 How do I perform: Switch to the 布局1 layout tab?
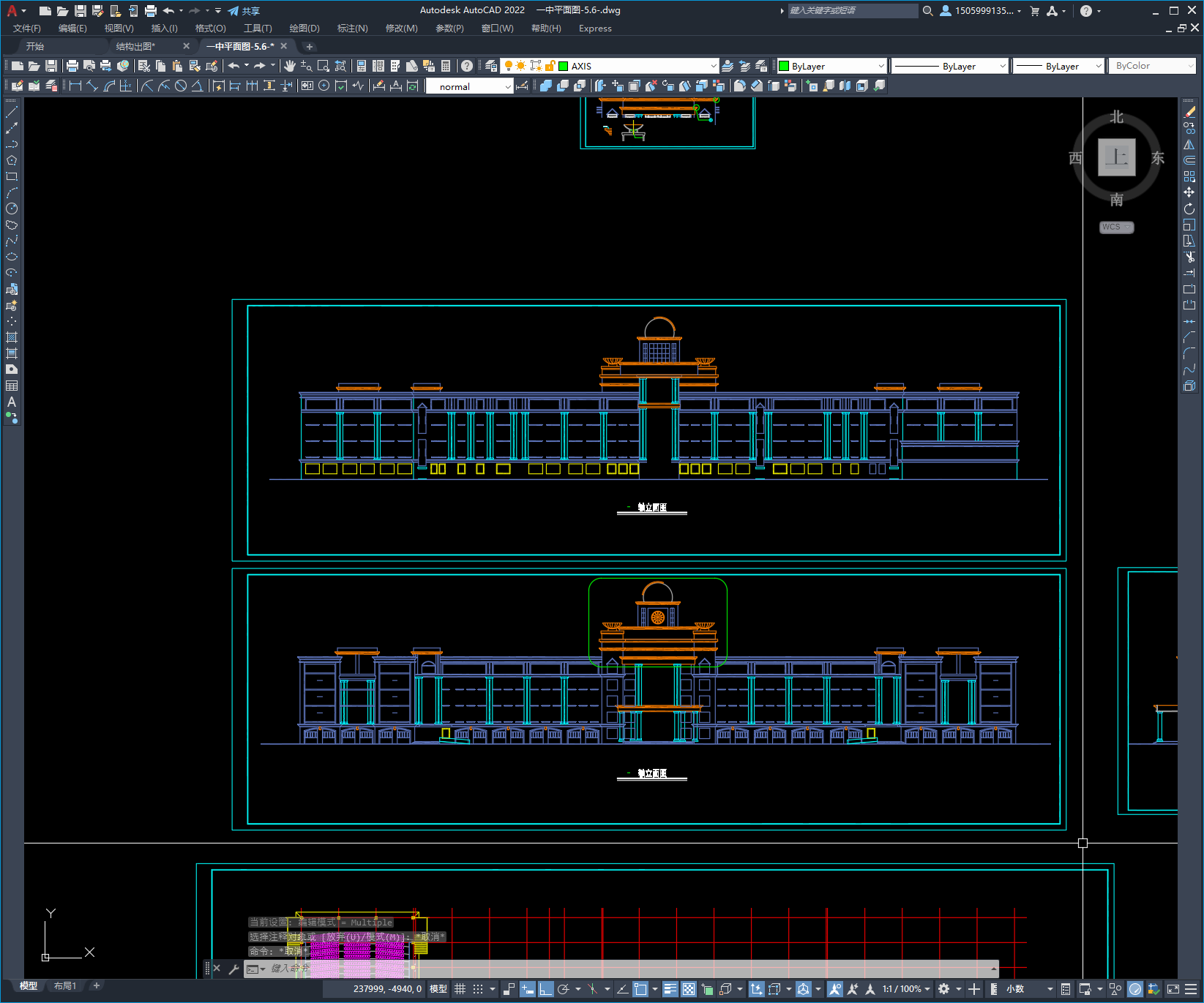coord(65,986)
